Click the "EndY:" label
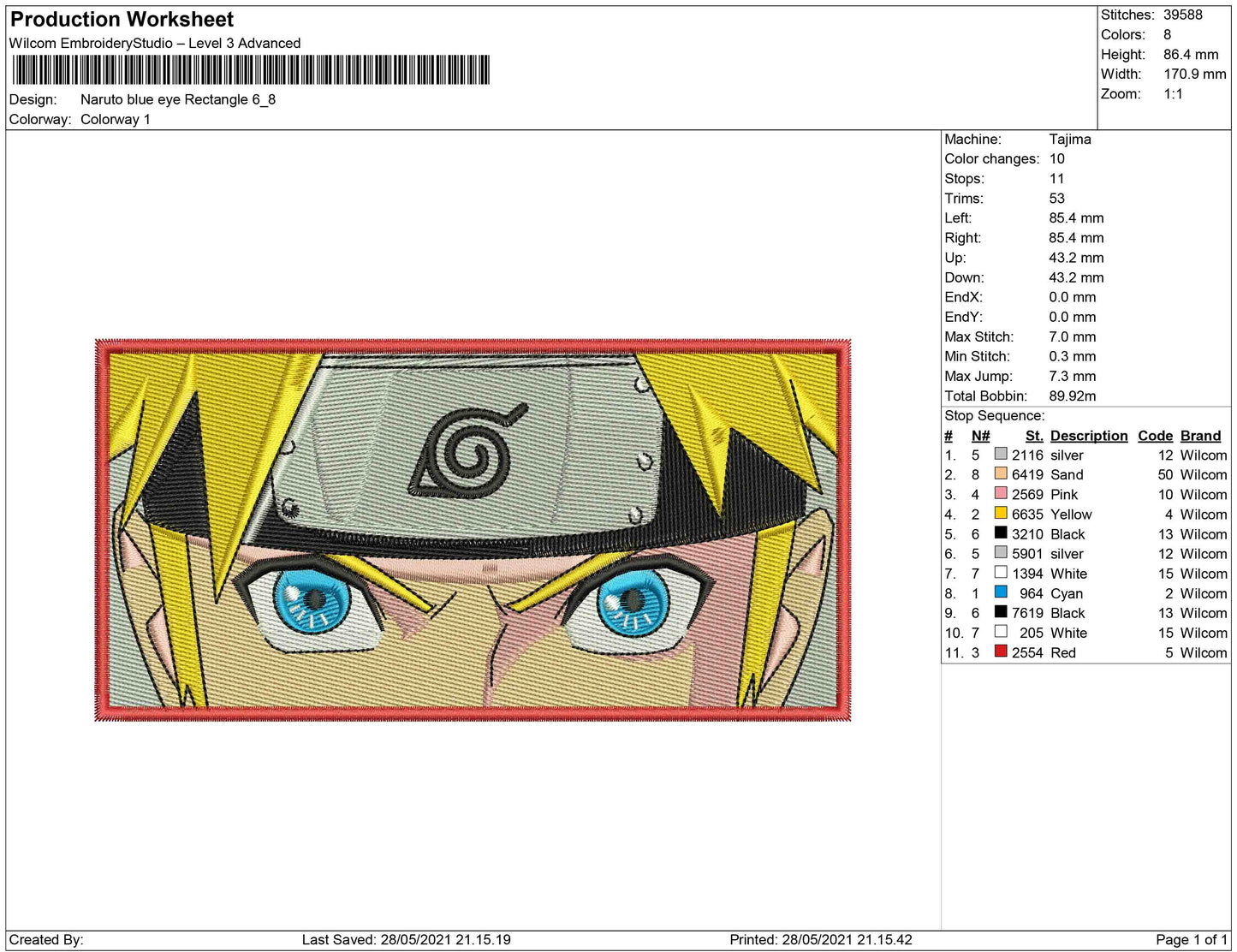The image size is (1237, 952). click(964, 316)
